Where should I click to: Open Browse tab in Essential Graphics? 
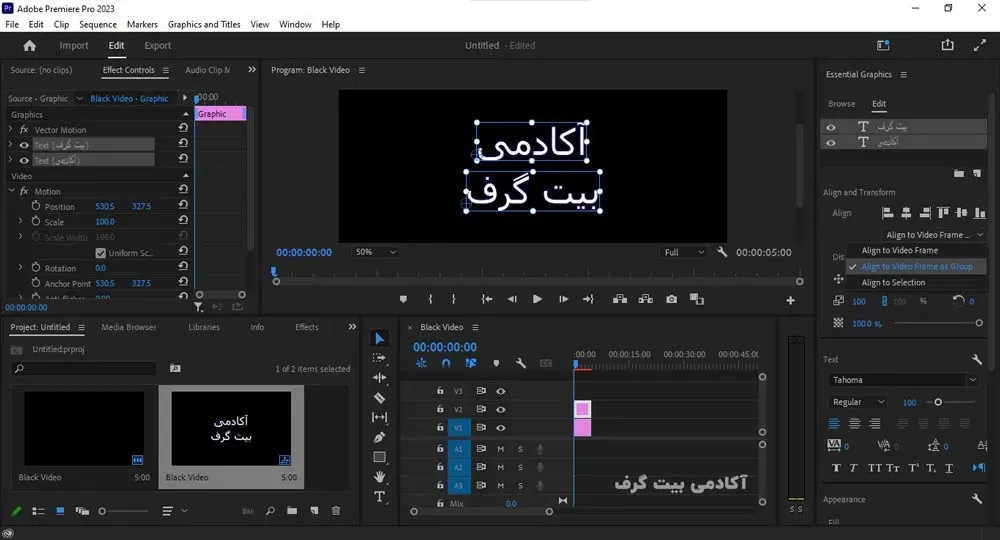coord(841,103)
